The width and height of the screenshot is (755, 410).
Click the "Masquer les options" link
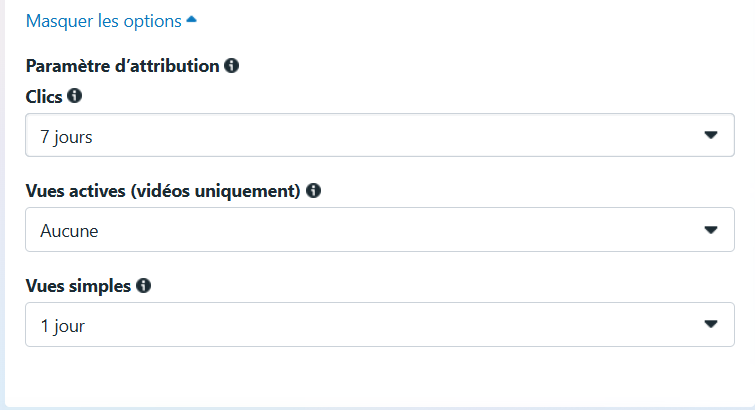click(104, 21)
